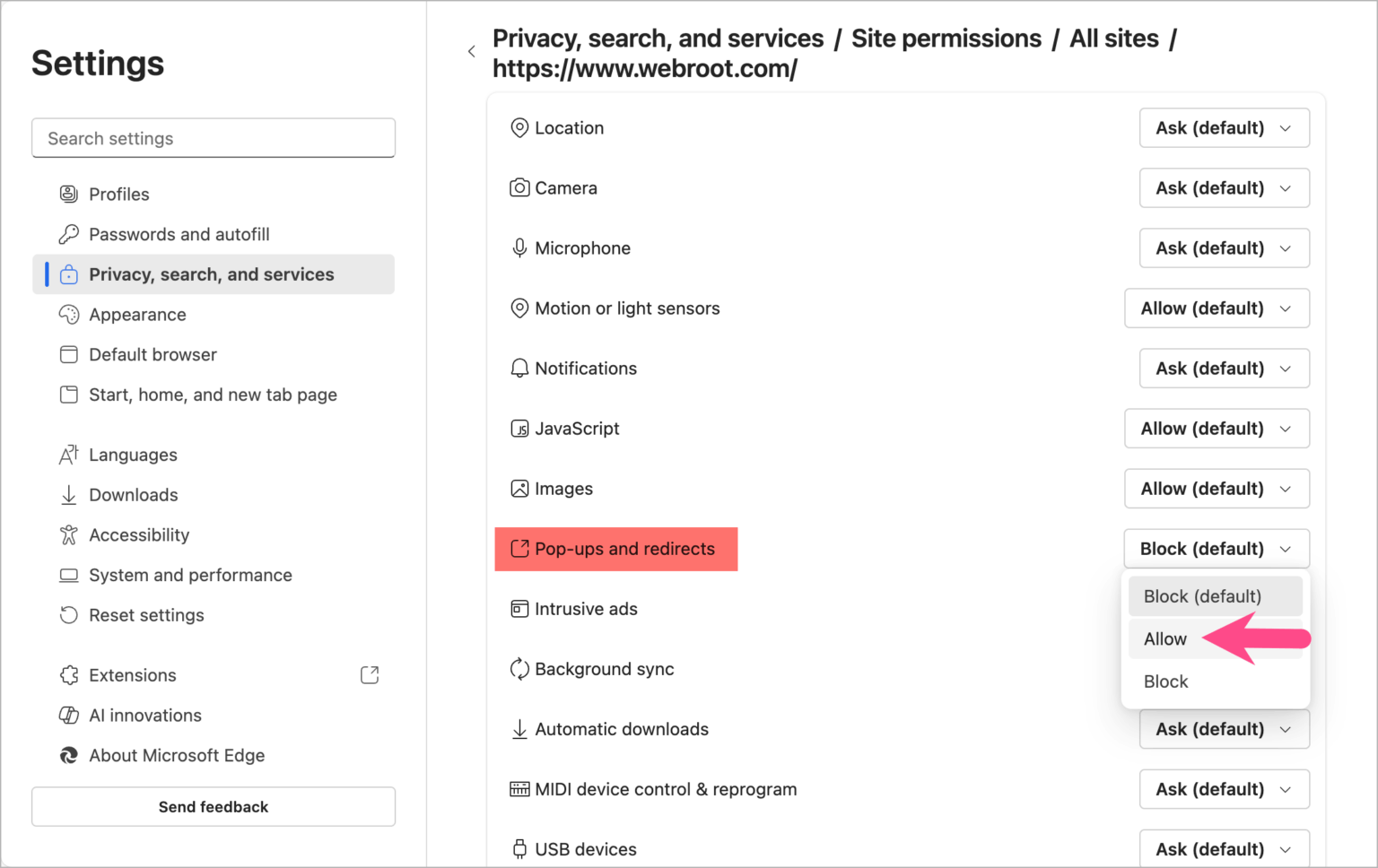Viewport: 1378px width, 868px height.
Task: Click the Location pin icon
Action: tap(520, 128)
